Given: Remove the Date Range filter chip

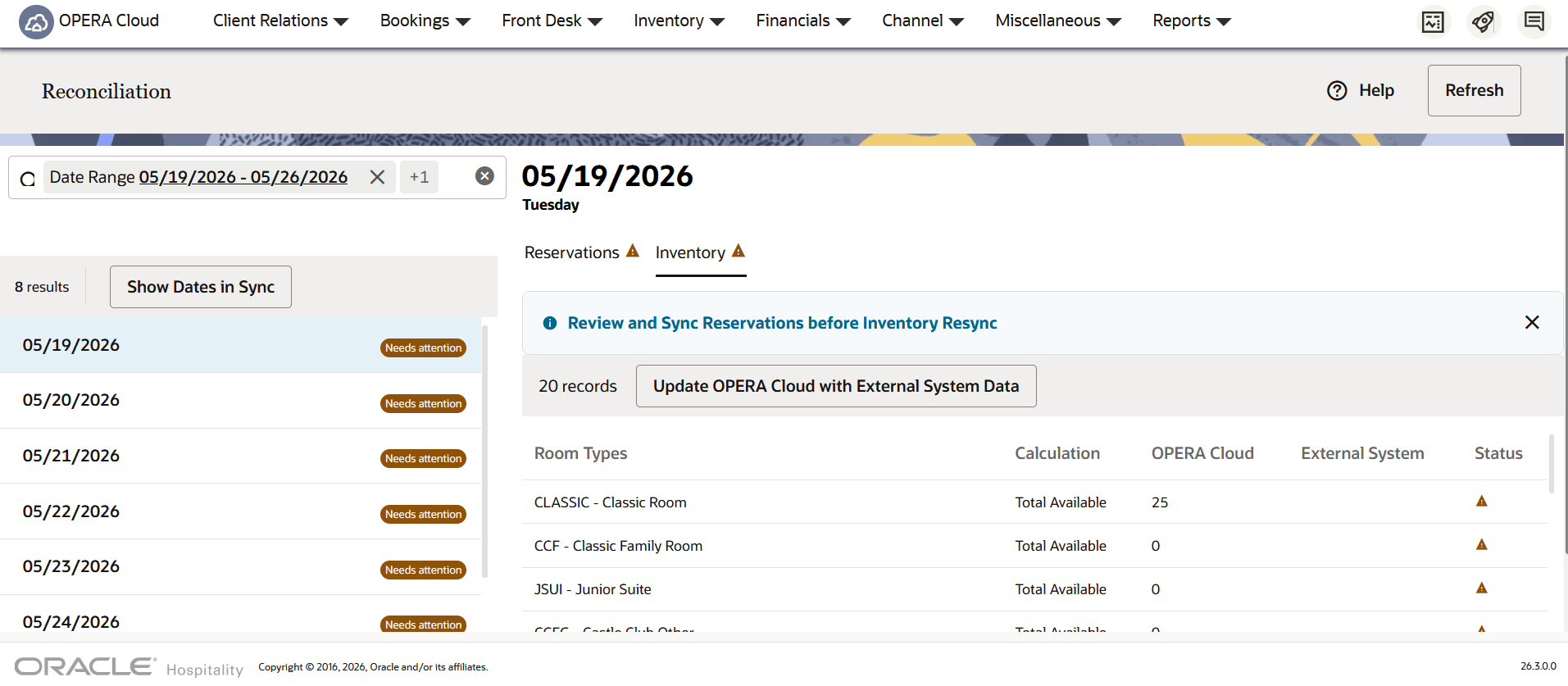Looking at the screenshot, I should point(377,177).
